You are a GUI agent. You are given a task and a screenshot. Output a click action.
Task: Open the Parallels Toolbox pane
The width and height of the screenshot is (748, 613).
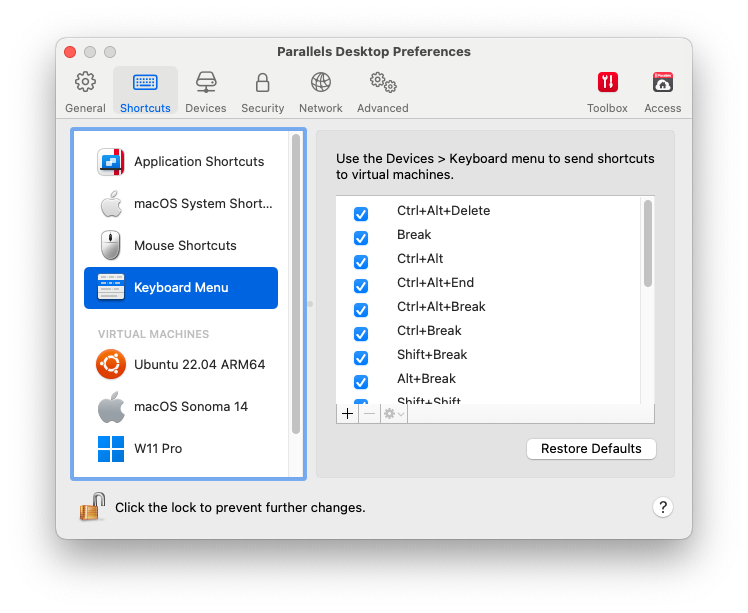click(x=607, y=91)
